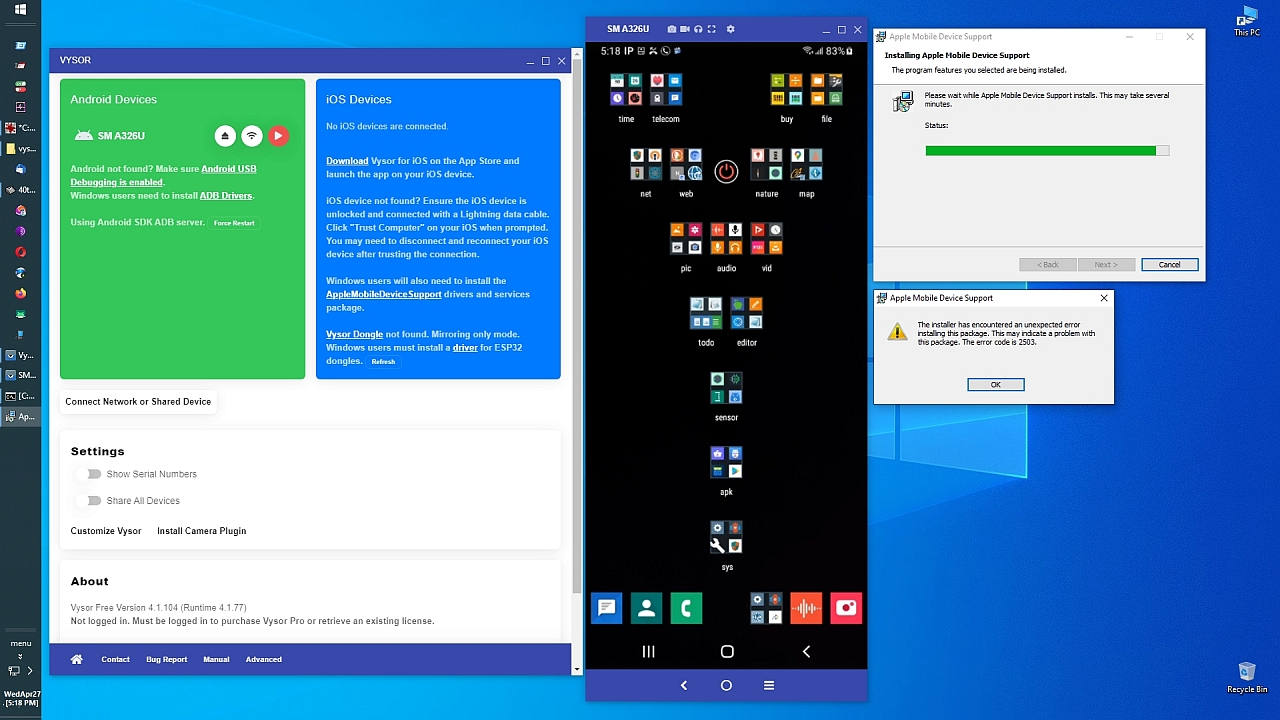1280x720 pixels.
Task: Open Recycle Bin on desktop
Action: 1247,677
